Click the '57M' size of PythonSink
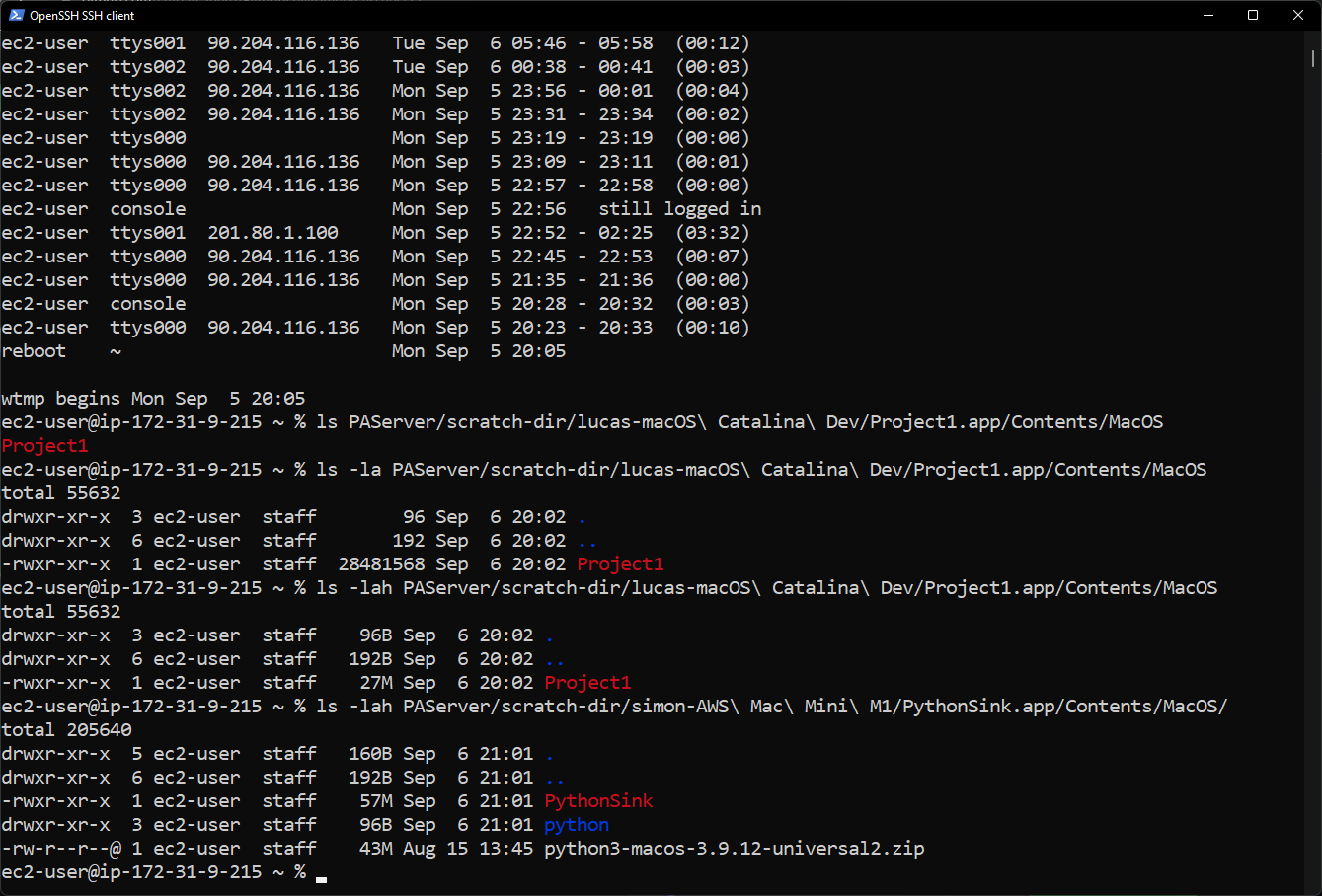The height and width of the screenshot is (896, 1322). tap(376, 801)
